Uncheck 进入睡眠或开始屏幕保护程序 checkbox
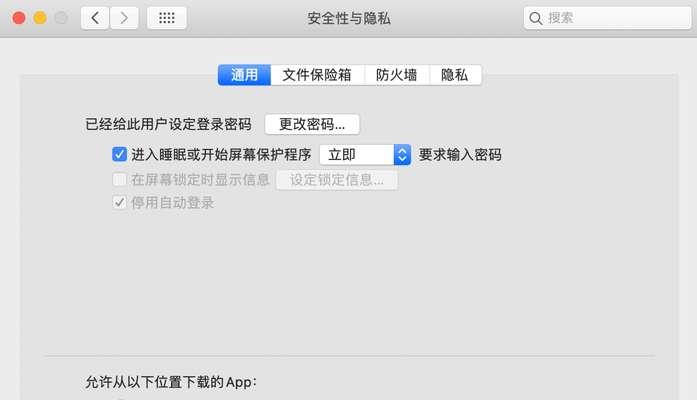This screenshot has height=400, width=697. coord(119,155)
